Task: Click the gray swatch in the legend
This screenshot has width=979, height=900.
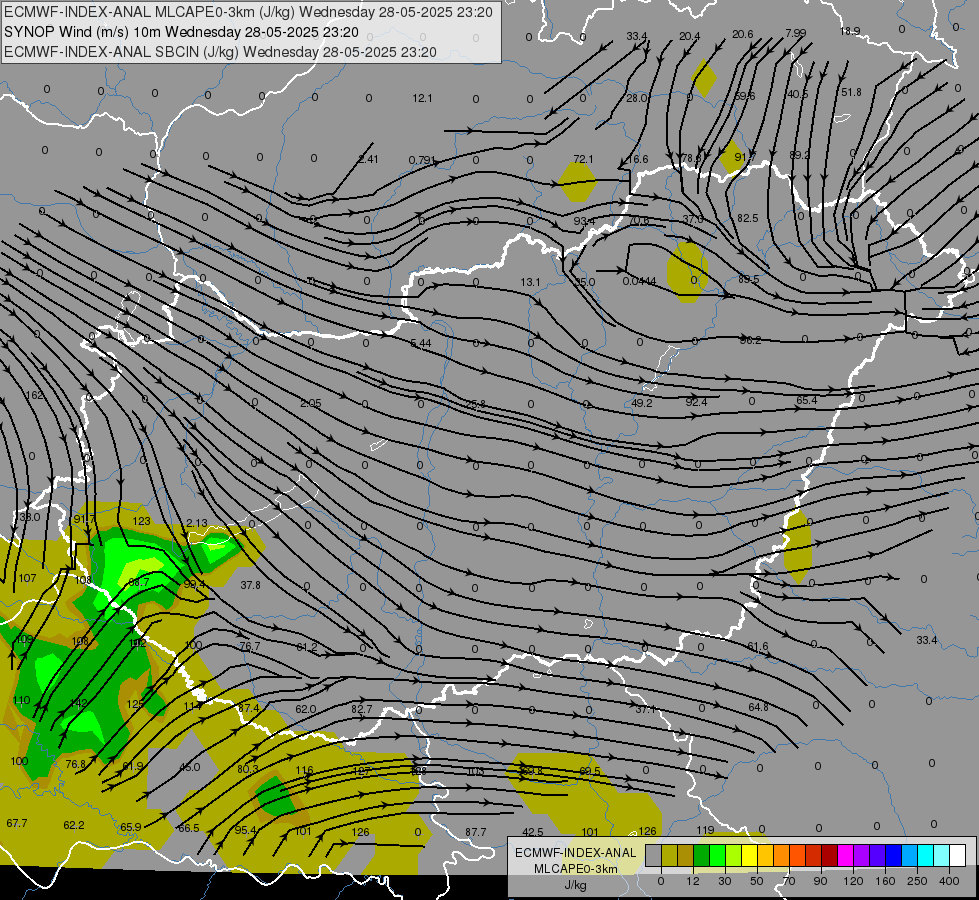Action: (x=653, y=855)
